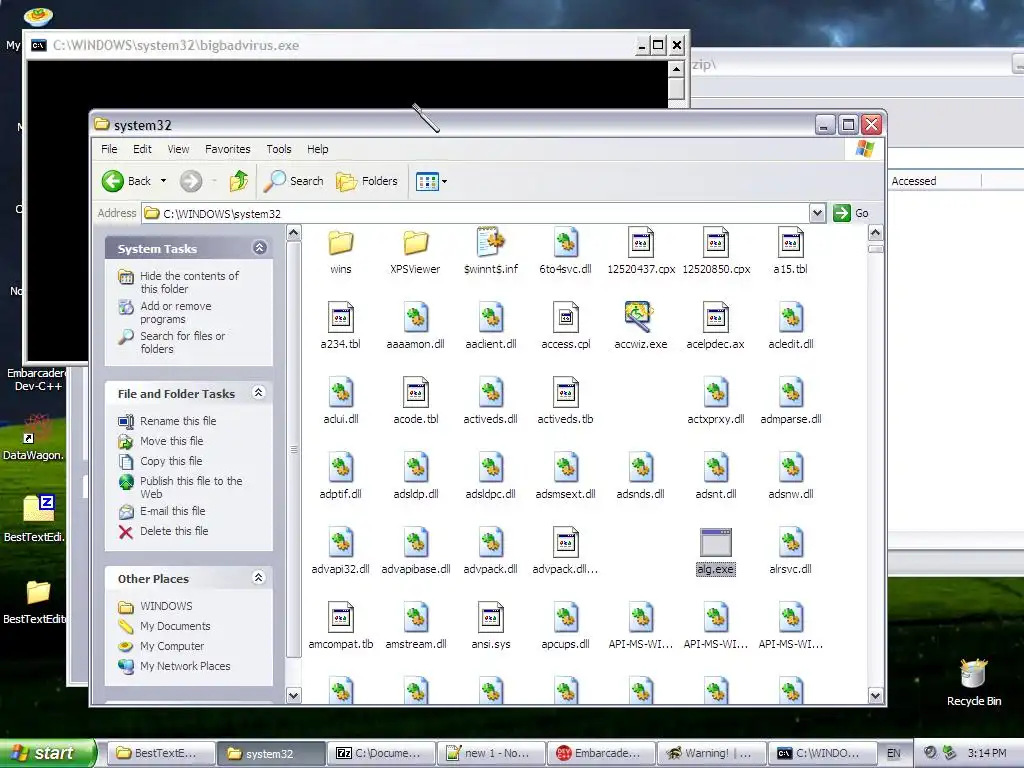
Task: Select the alrsvc.dll file icon
Action: coord(791,543)
